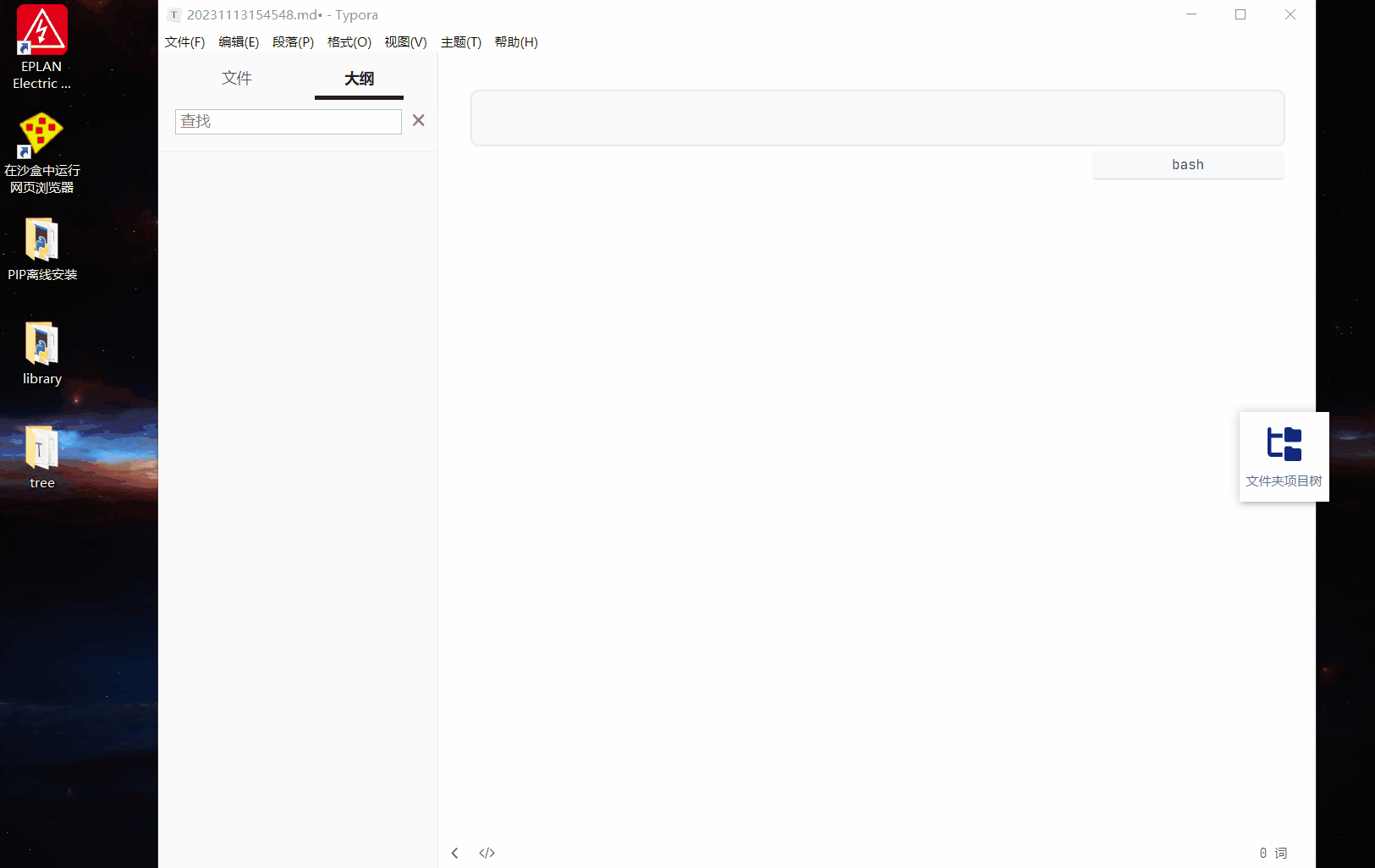The image size is (1375, 868).
Task: Open the EPLAN Electric desktop shortcut
Action: [x=41, y=48]
